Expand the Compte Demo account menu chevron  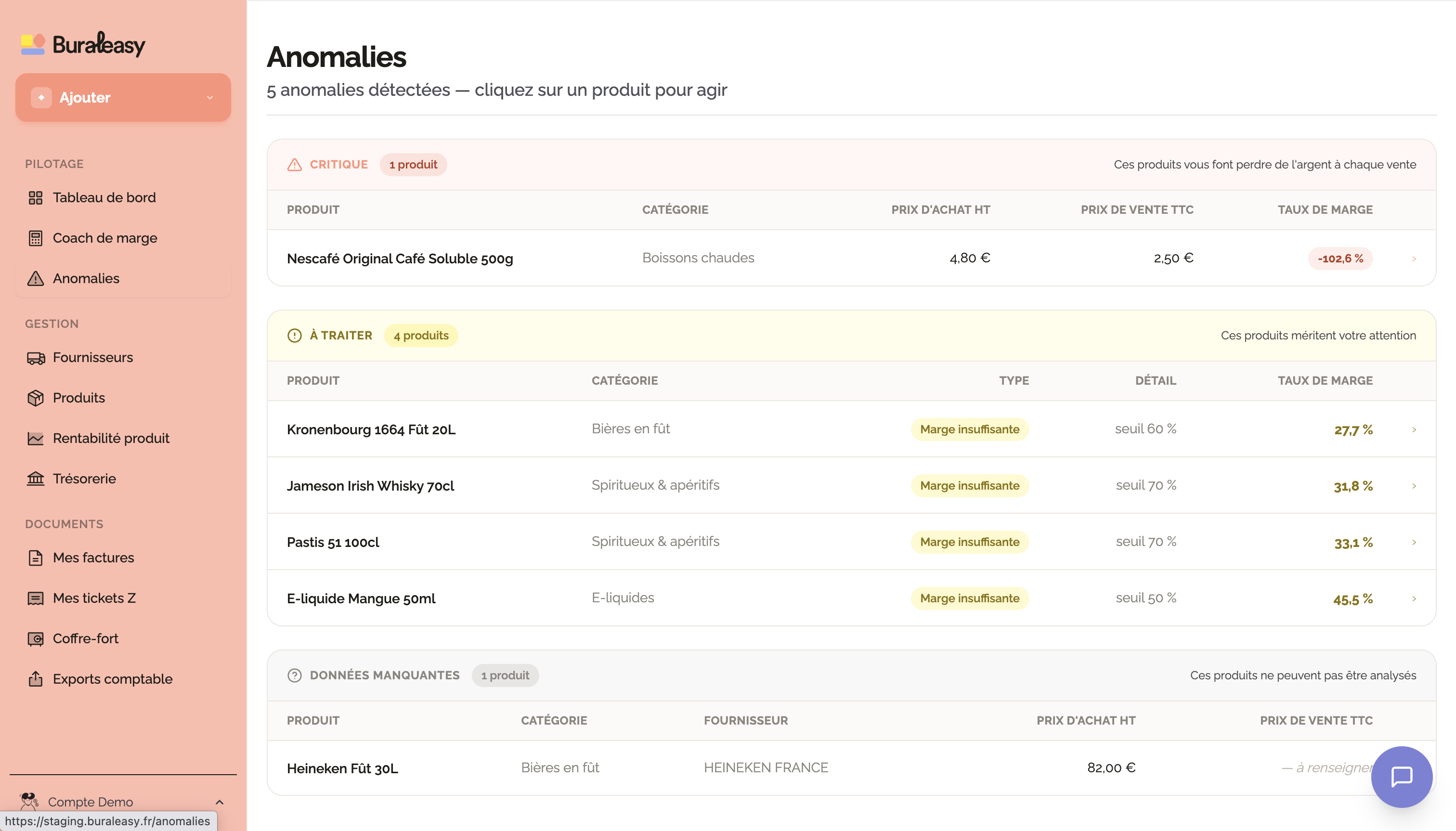220,802
